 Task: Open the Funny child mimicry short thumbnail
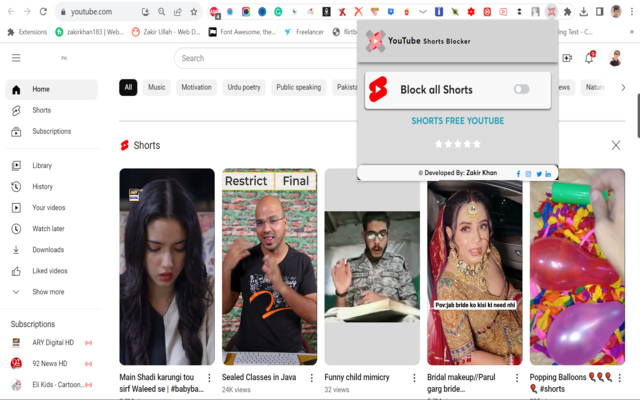coord(372,267)
